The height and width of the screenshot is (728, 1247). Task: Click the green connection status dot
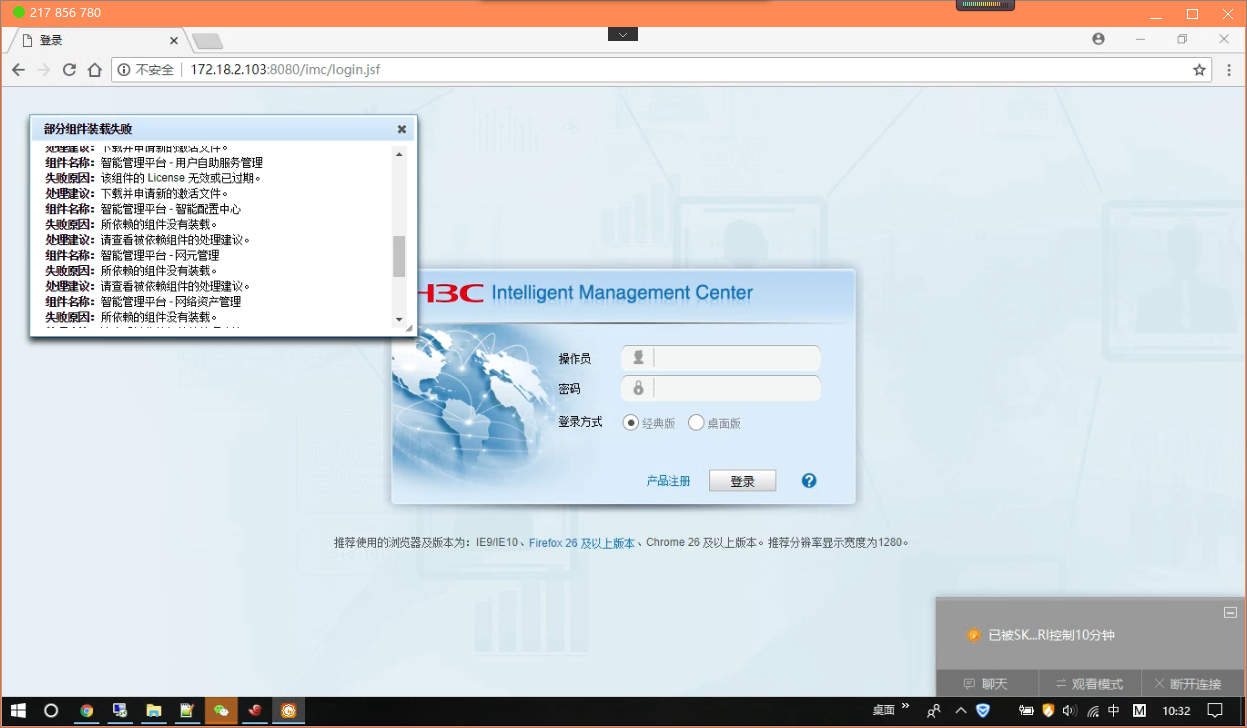click(x=18, y=13)
